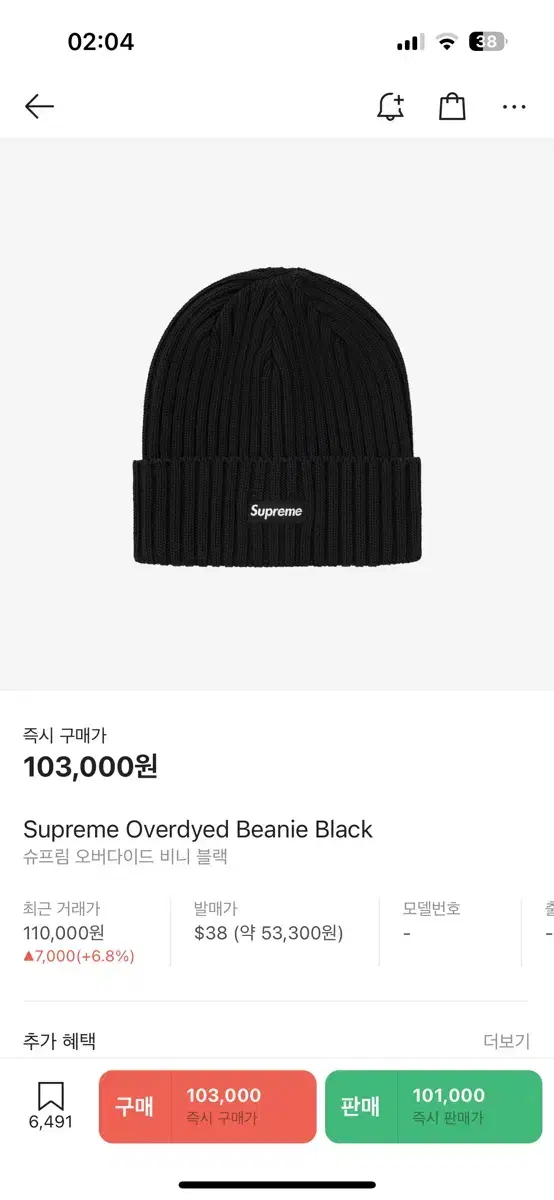Tap the back arrow icon
The height and width of the screenshot is (1200, 554).
[39, 106]
